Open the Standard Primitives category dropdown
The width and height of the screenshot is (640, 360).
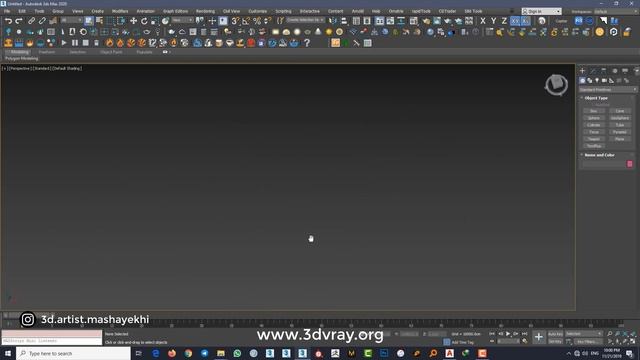pyautogui.click(x=608, y=89)
